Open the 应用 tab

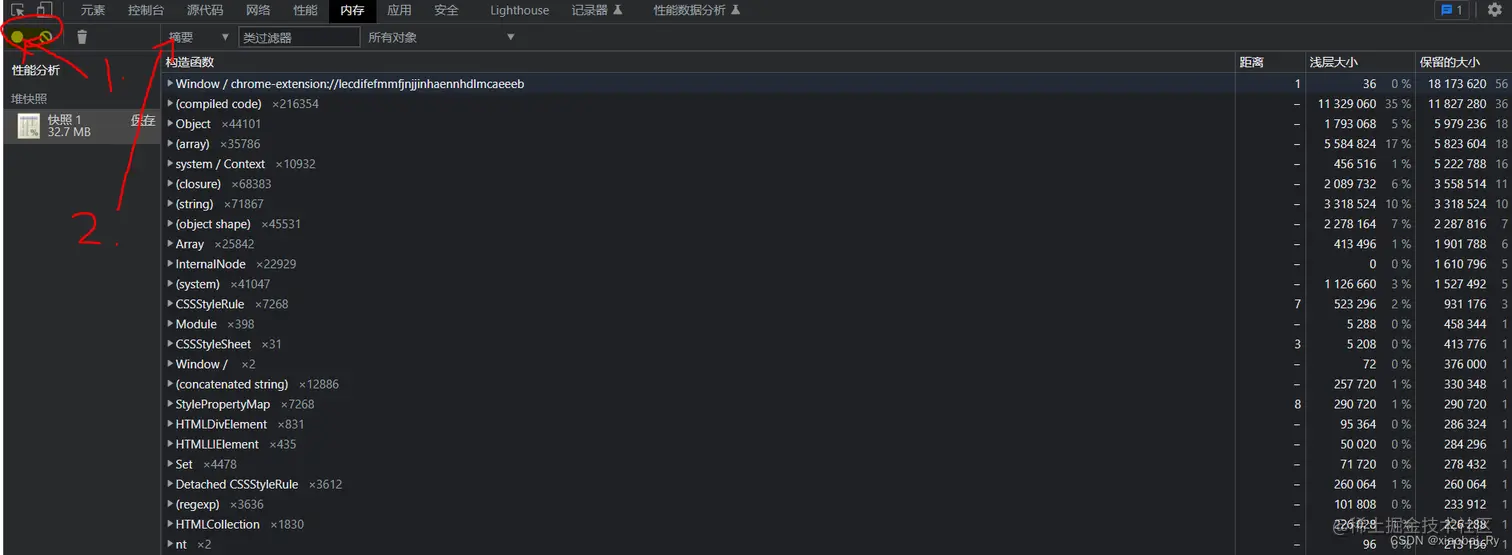(399, 10)
